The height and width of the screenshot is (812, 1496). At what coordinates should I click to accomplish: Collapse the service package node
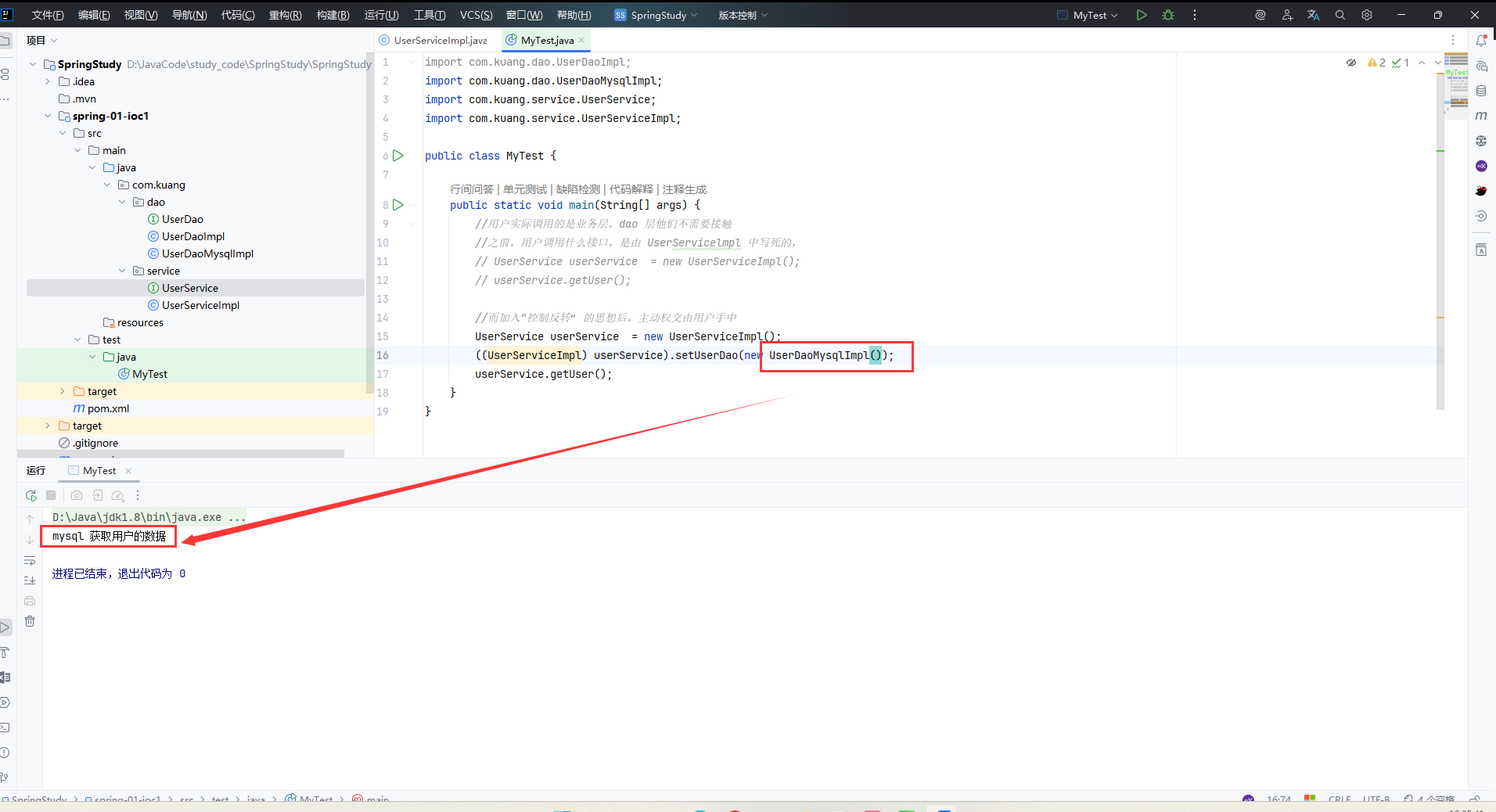pyautogui.click(x=122, y=271)
